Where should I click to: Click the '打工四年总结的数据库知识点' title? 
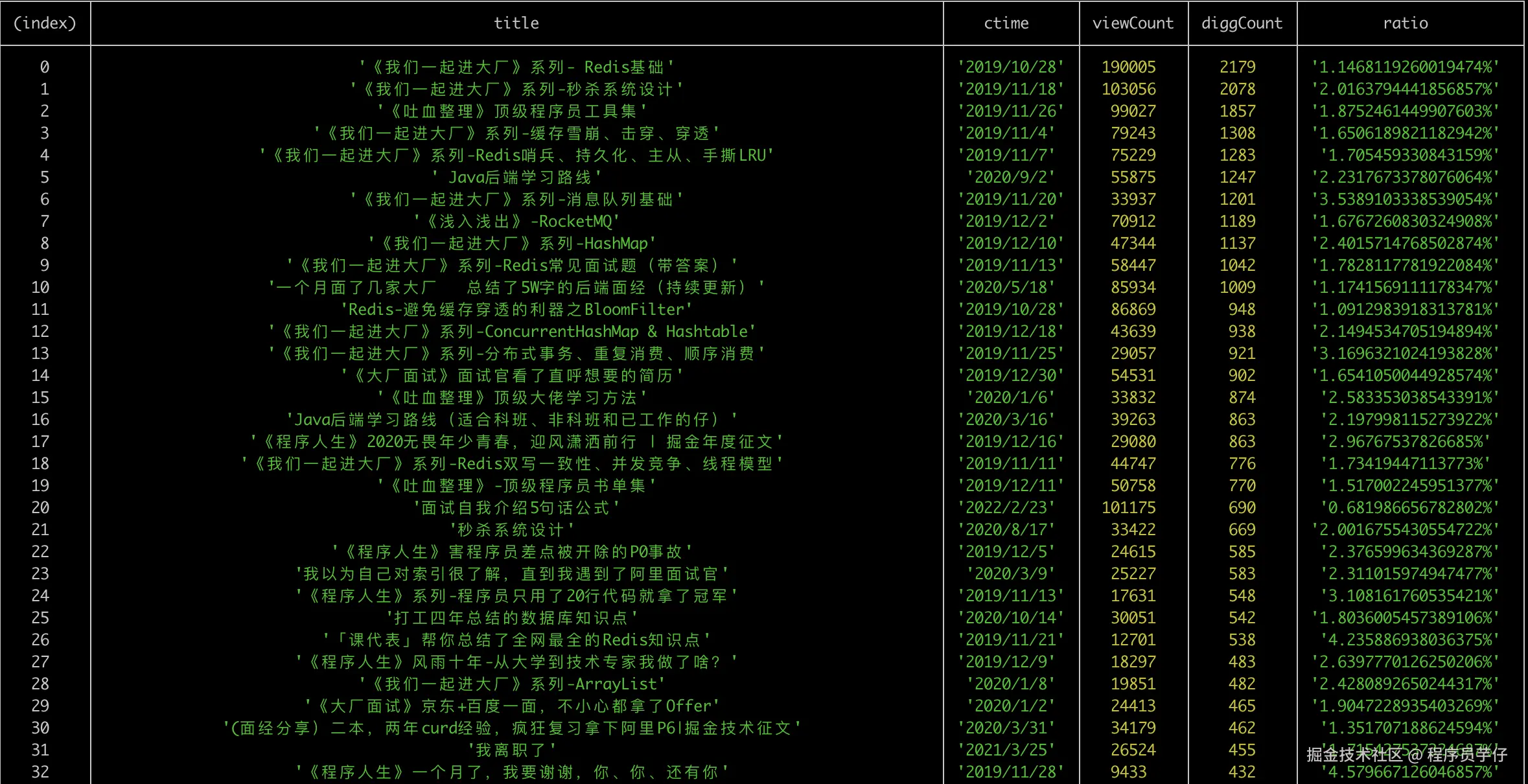(512, 618)
